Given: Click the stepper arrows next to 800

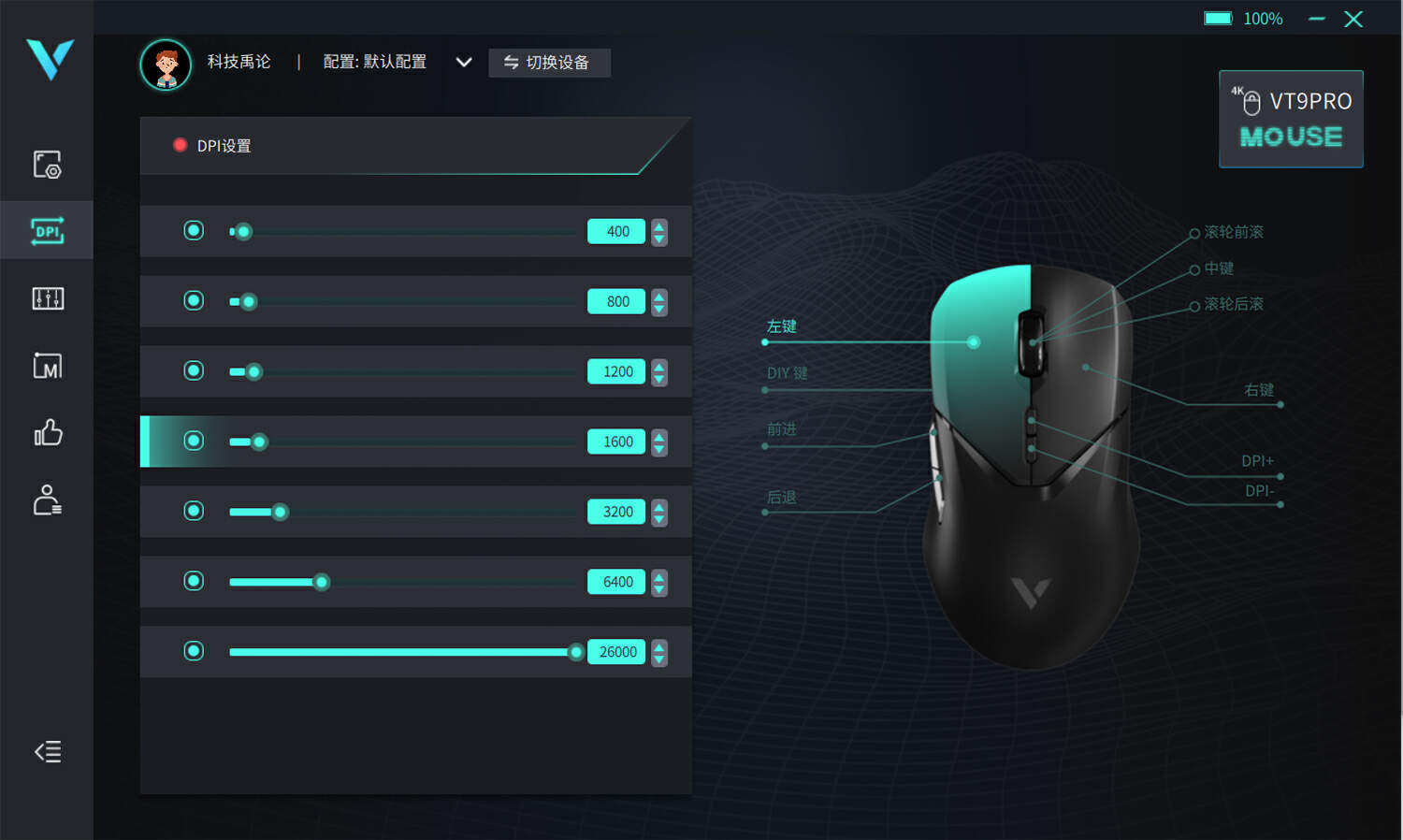Looking at the screenshot, I should pyautogui.click(x=659, y=302).
